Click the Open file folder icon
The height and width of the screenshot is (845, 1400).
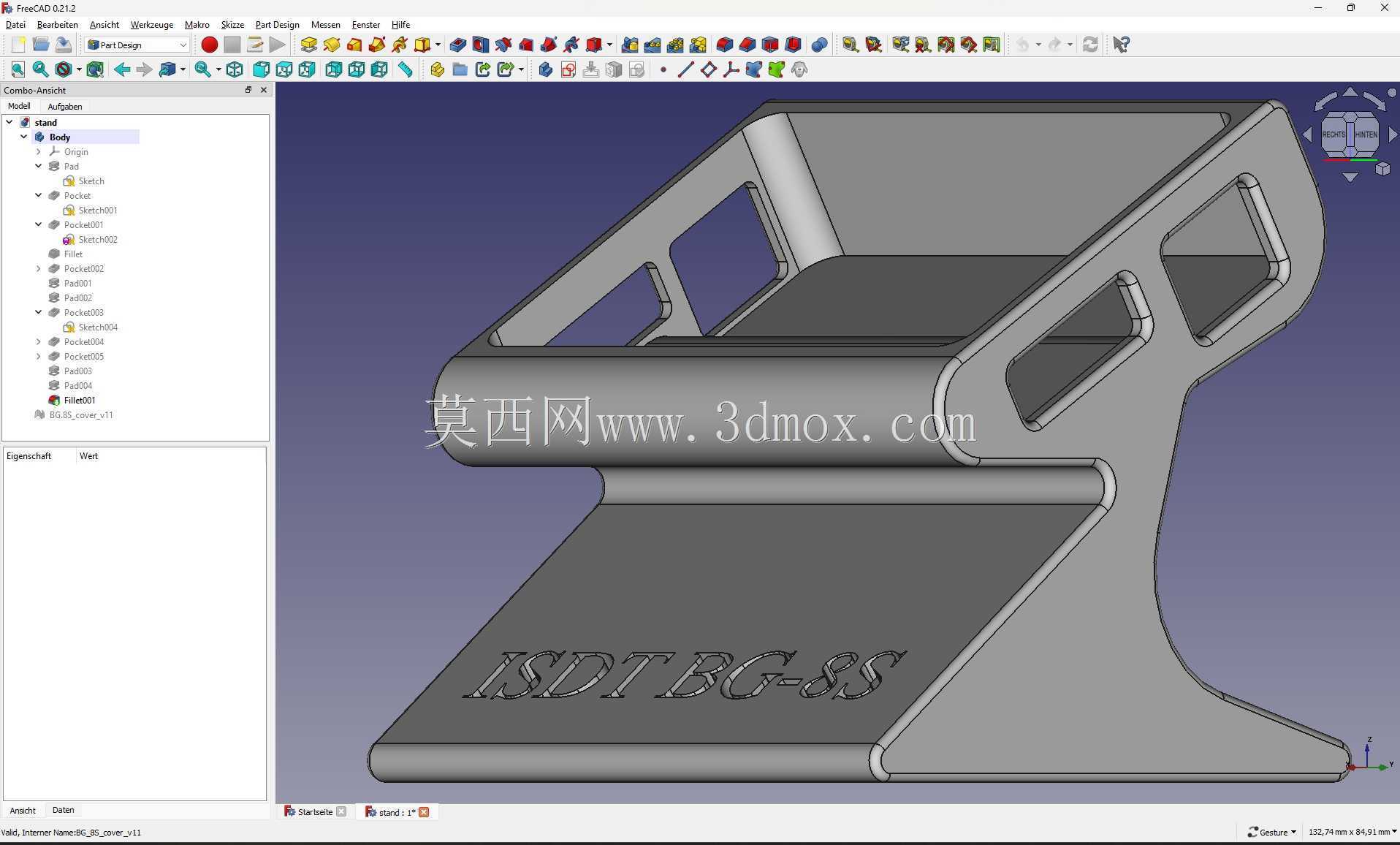coord(41,45)
